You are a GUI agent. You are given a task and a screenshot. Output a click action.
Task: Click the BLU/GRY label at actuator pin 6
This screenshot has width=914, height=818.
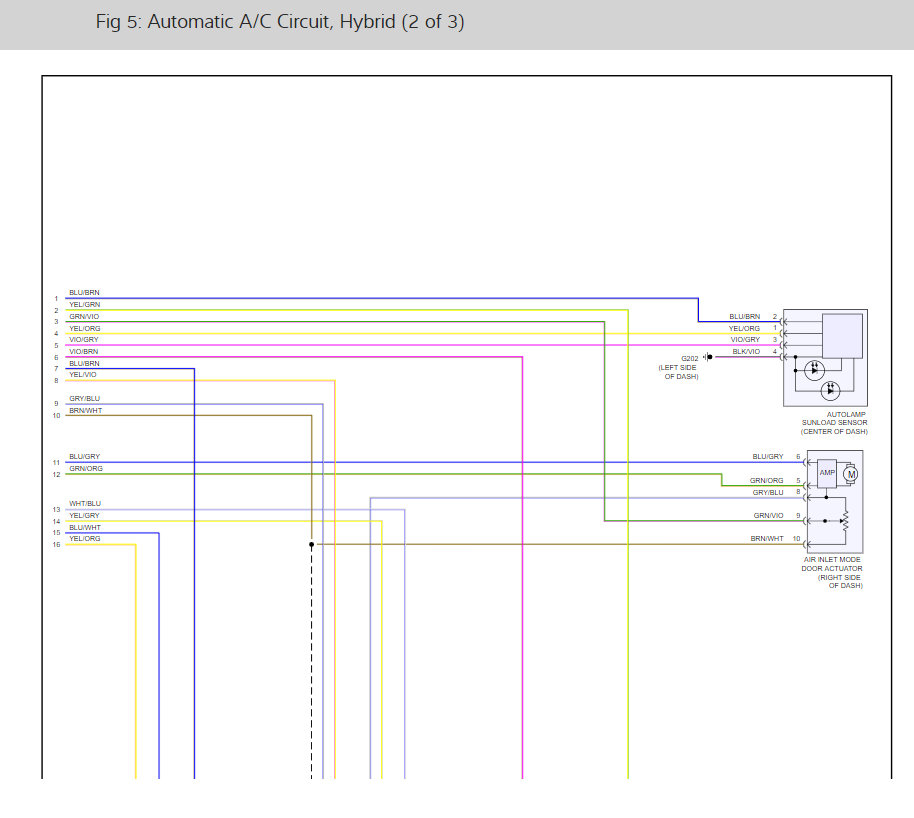[x=768, y=457]
